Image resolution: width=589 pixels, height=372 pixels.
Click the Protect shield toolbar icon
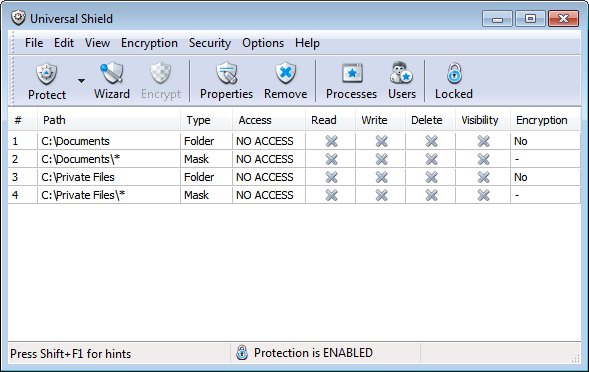pos(47,73)
